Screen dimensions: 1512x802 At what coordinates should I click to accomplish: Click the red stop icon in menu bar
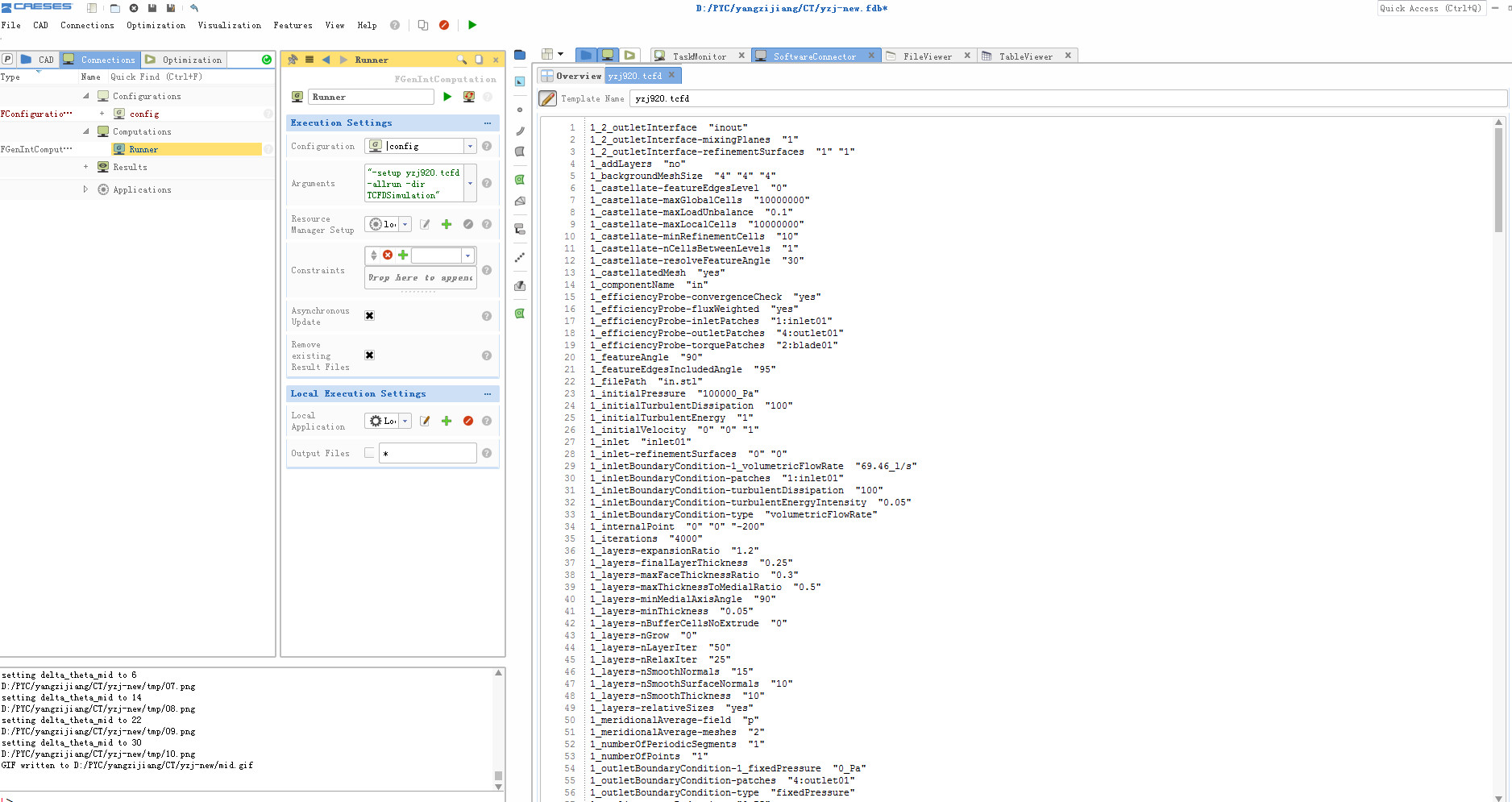444,25
